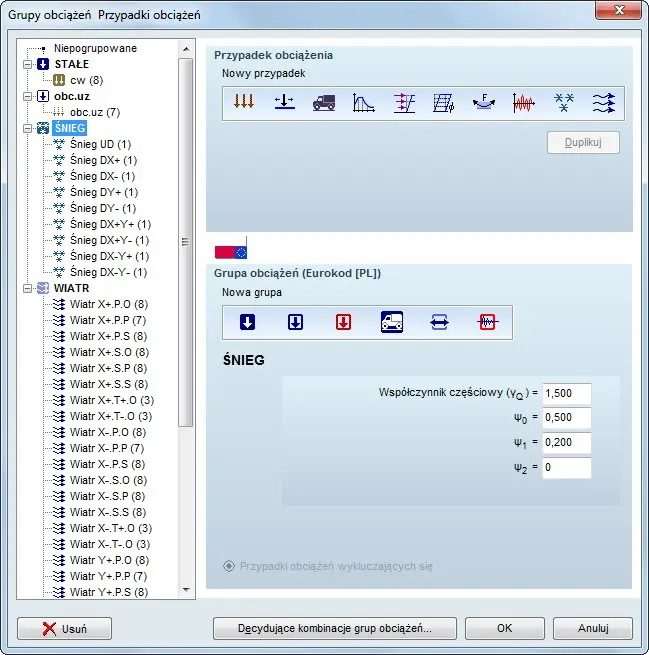
Task: Create new vehicle load group icon
Action: click(391, 321)
